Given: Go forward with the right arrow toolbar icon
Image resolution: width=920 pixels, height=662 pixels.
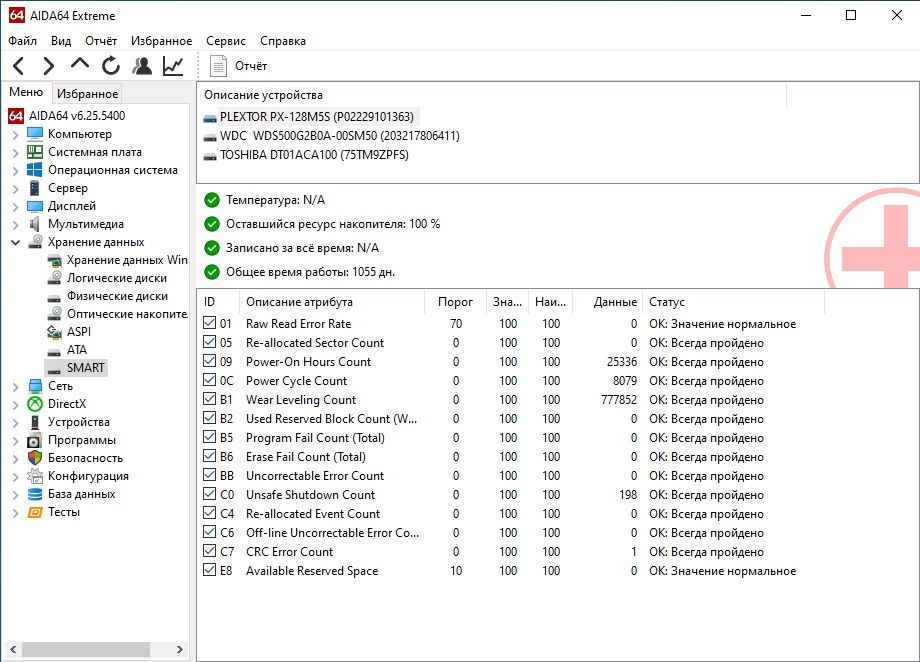Looking at the screenshot, I should tap(49, 66).
